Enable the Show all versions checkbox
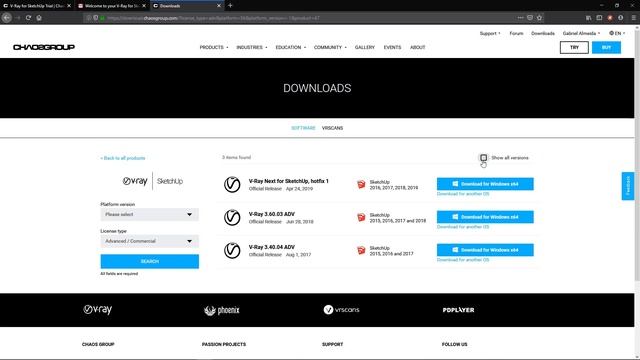Viewport: 640px width, 360px height. pyautogui.click(x=483, y=158)
